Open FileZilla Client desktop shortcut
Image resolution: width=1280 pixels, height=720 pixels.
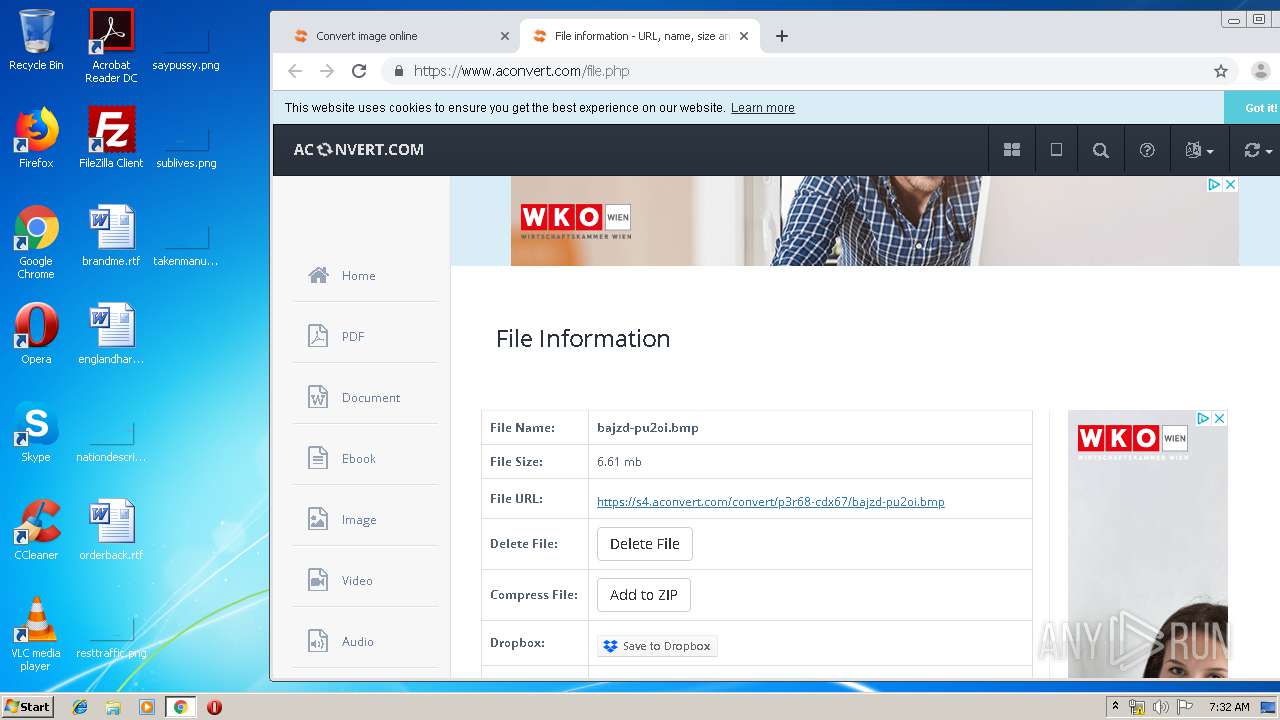111,138
